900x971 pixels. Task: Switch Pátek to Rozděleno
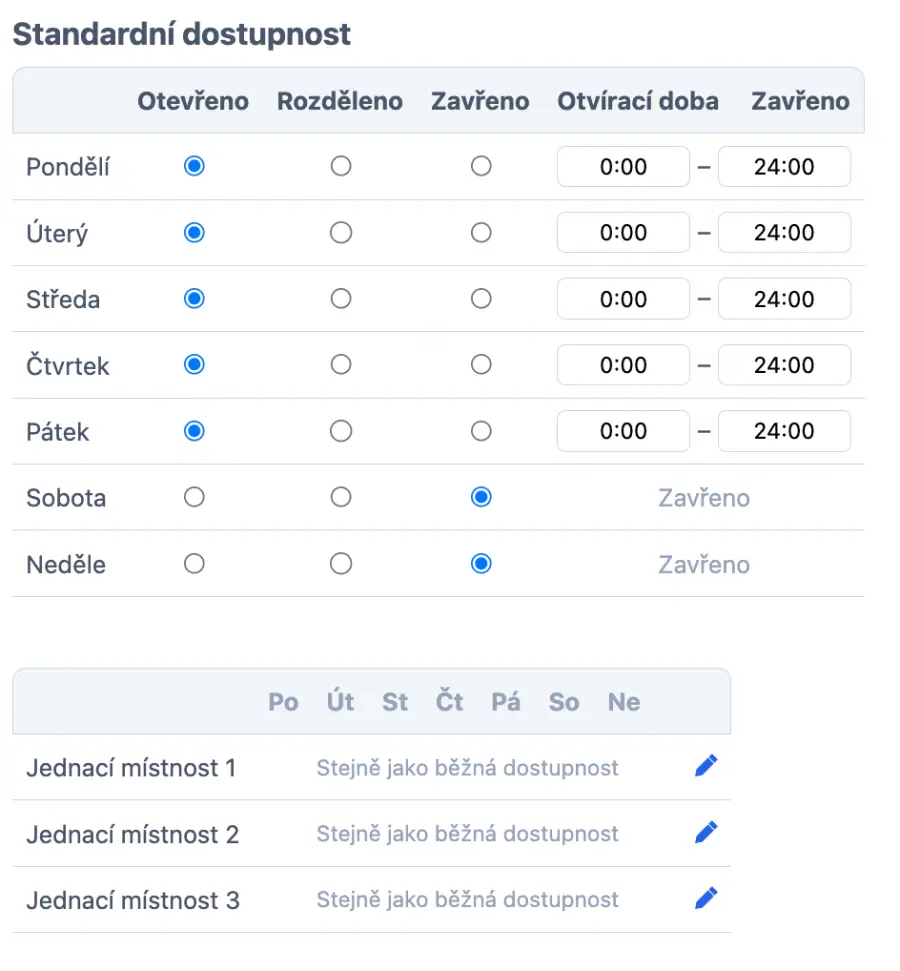click(x=341, y=431)
